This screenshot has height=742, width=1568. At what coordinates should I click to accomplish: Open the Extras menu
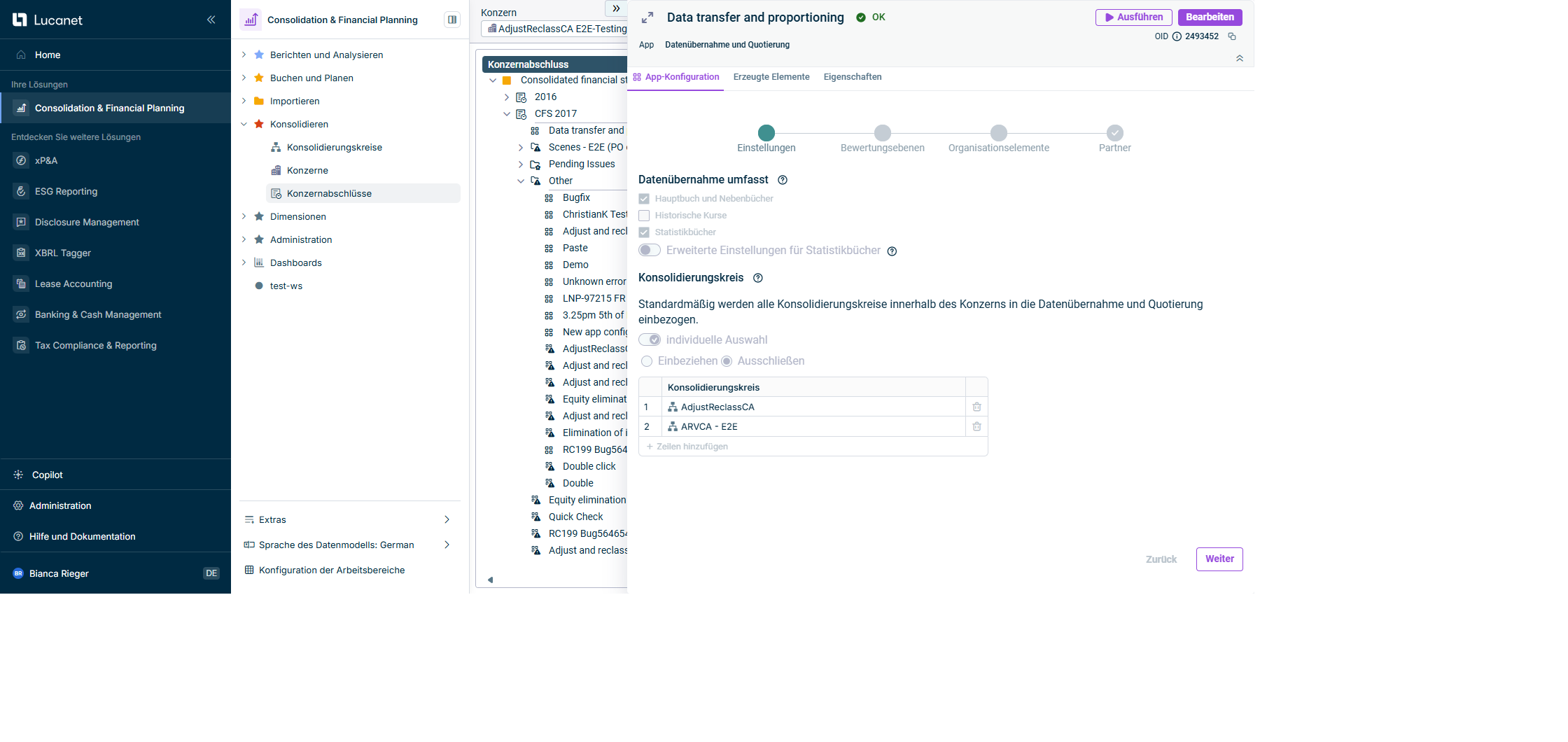[x=347, y=519]
